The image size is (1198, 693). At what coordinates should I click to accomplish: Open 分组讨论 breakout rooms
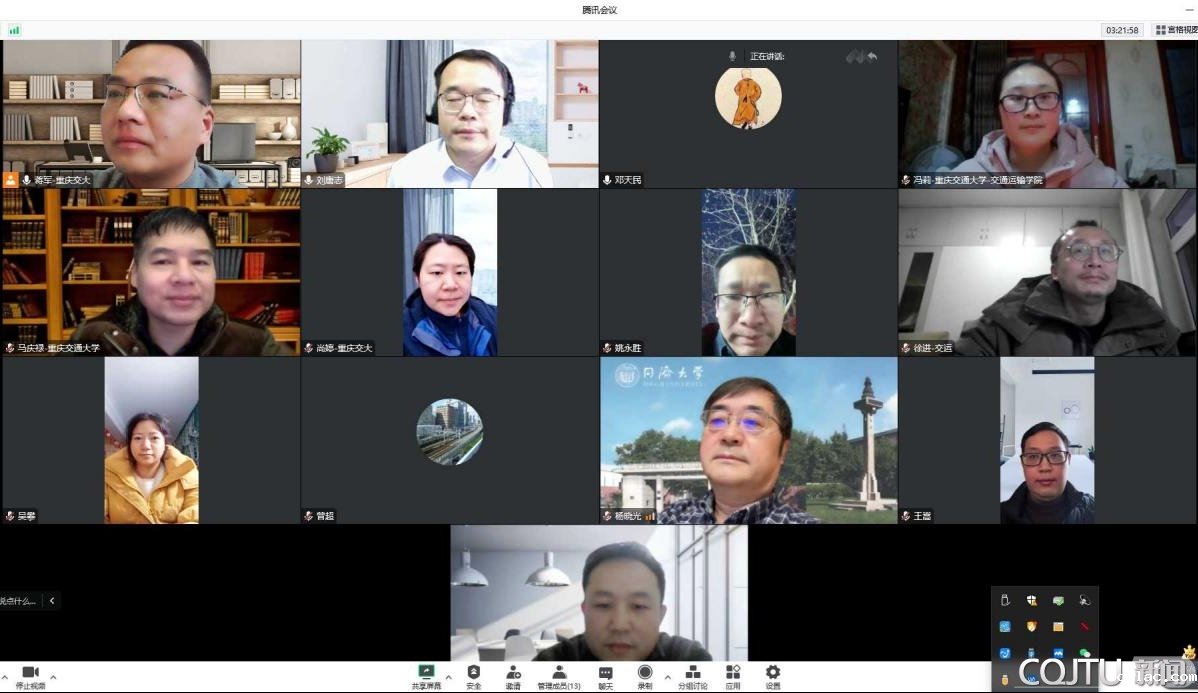(692, 673)
